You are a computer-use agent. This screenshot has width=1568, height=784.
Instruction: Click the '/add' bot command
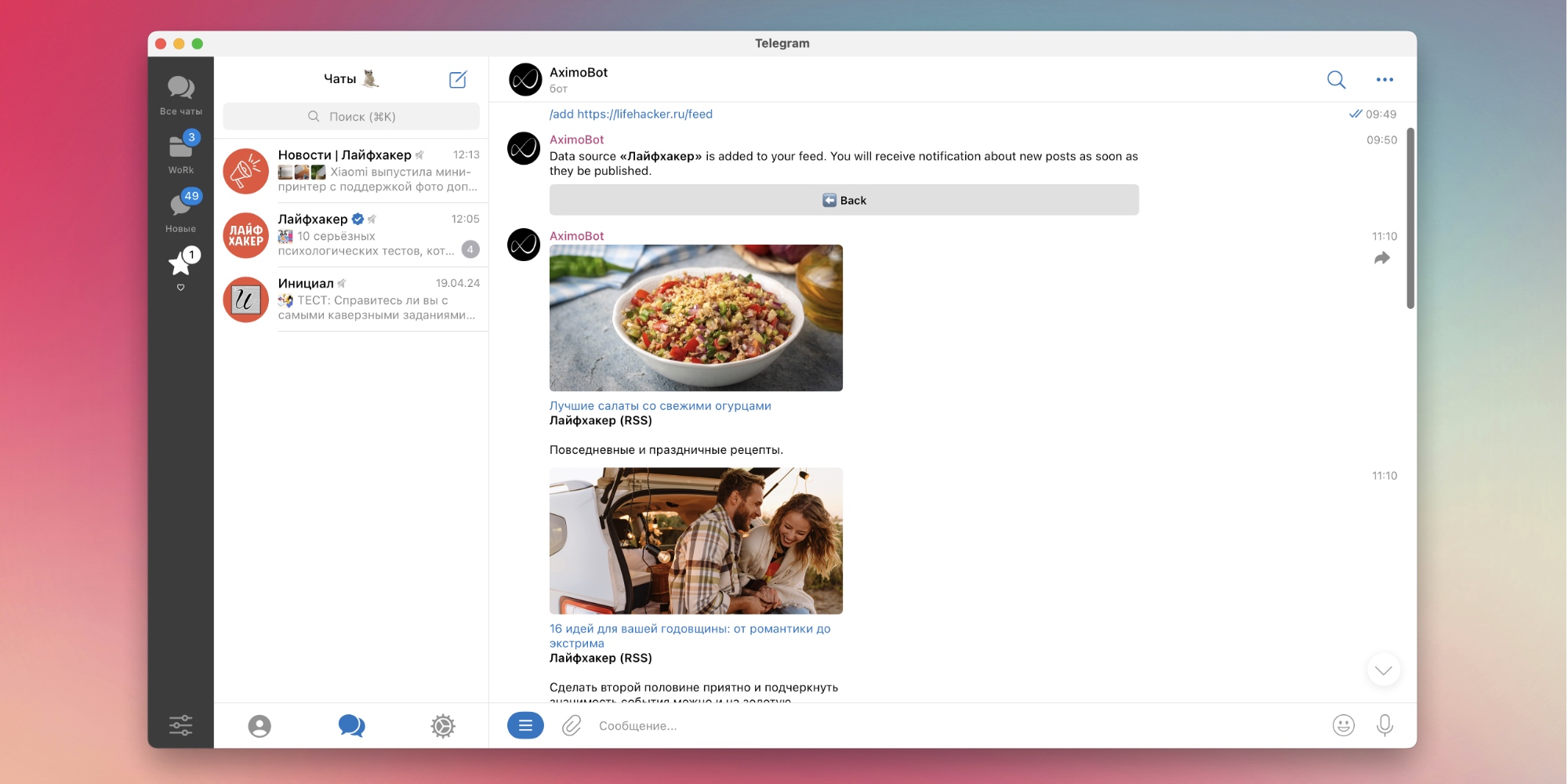click(x=561, y=114)
